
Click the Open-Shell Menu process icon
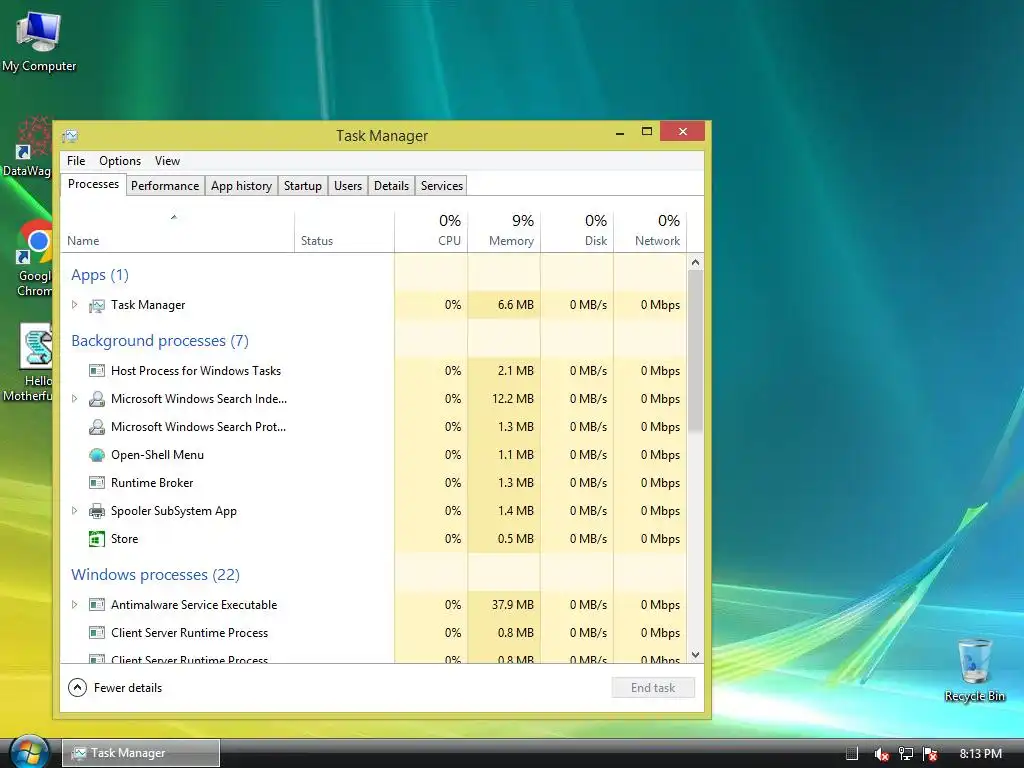coord(97,455)
